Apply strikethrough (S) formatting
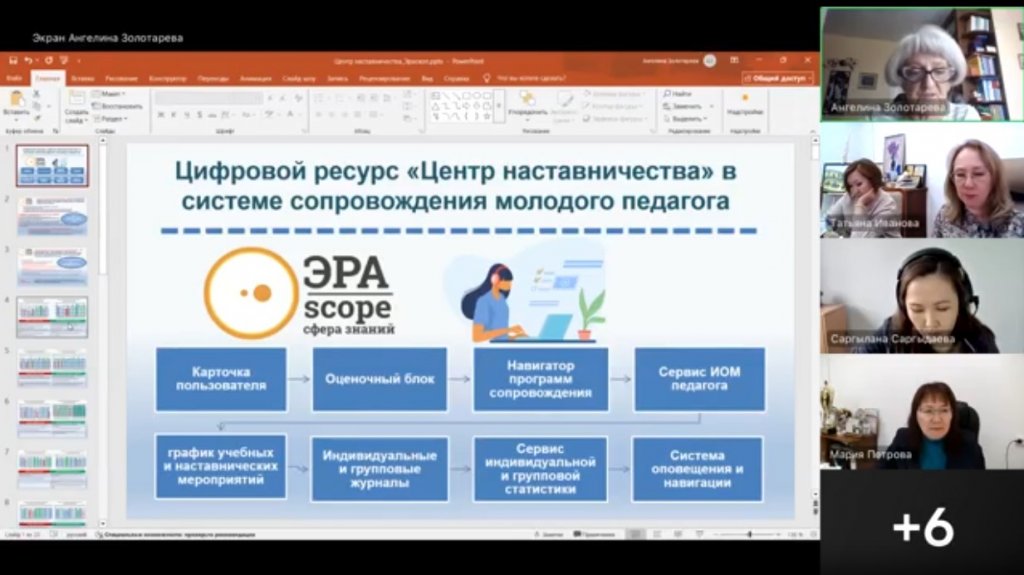The width and height of the screenshot is (1024, 575). (x=200, y=116)
